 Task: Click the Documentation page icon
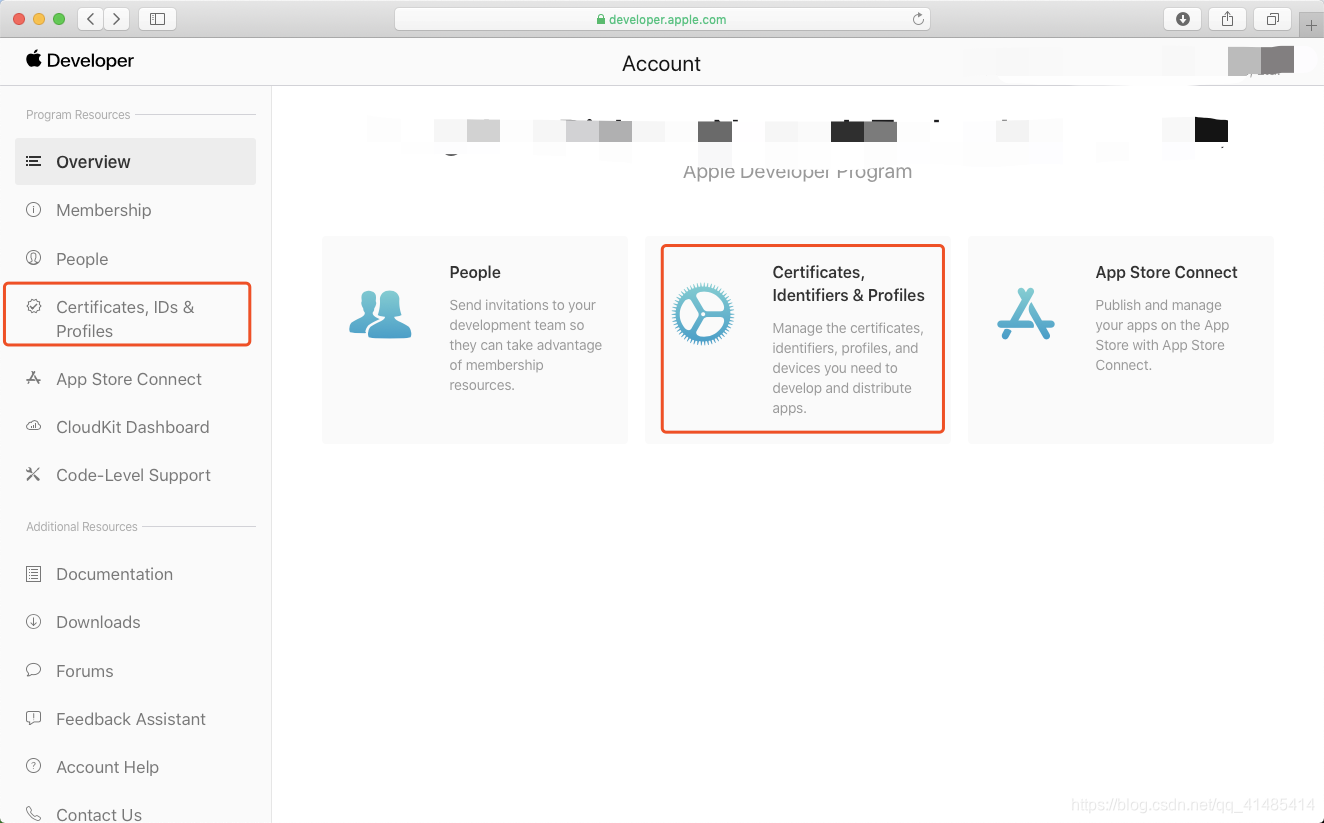pos(34,574)
